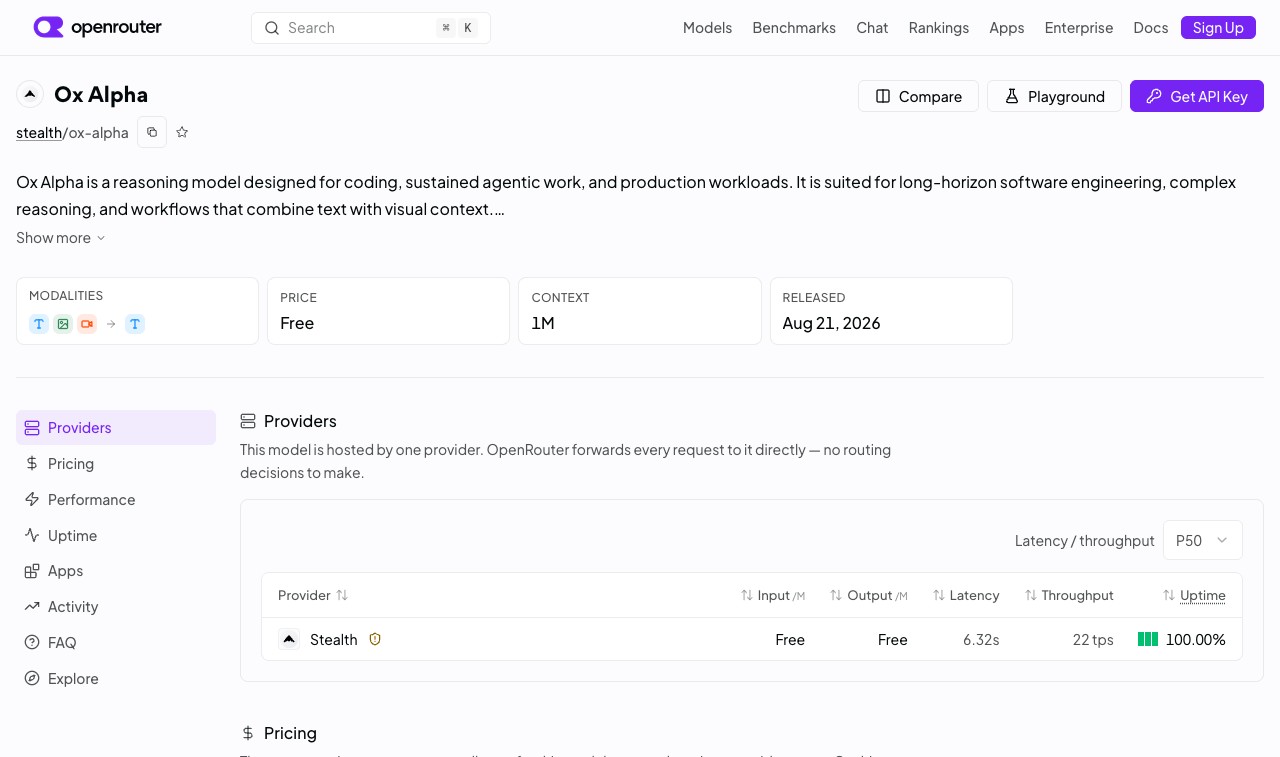1280x757 pixels.
Task: Click the image input modality icon
Action: point(63,324)
